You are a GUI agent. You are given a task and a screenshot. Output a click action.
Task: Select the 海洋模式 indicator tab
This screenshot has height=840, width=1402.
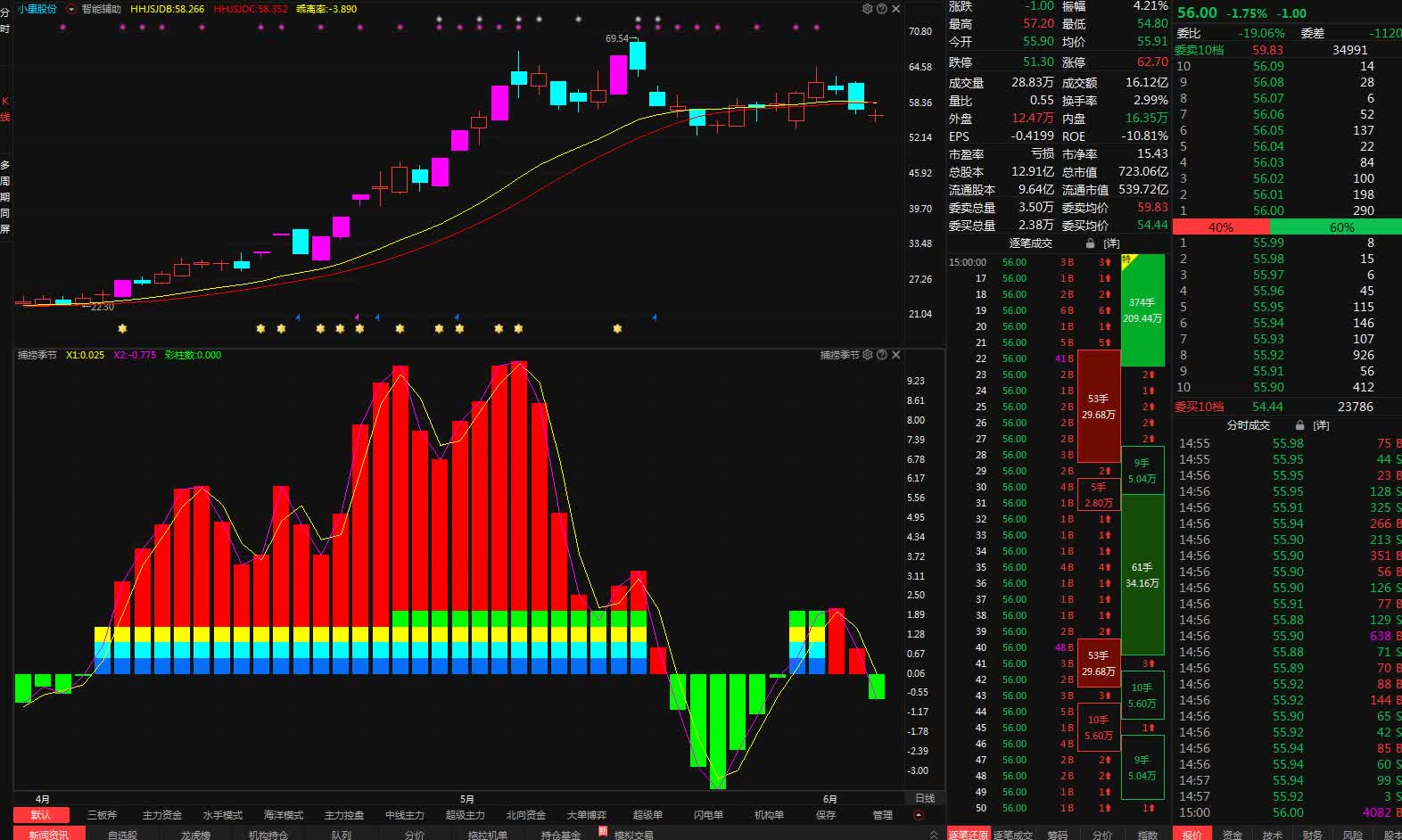[284, 815]
